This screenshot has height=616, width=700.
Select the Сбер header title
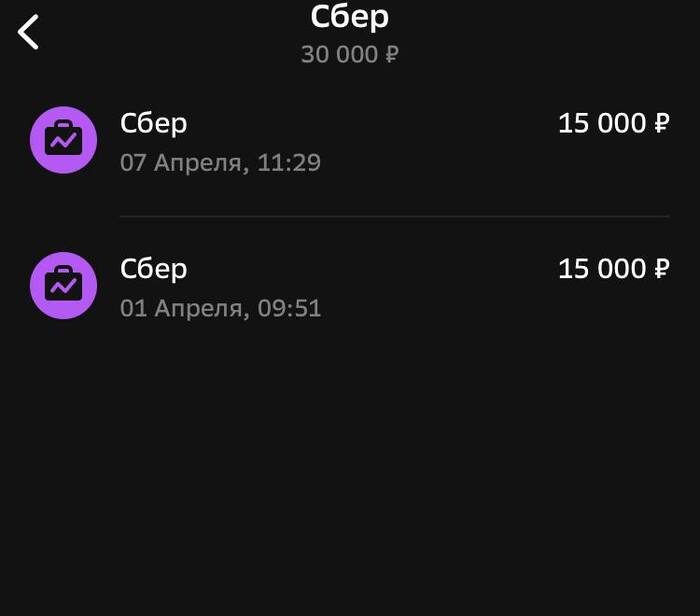[350, 17]
